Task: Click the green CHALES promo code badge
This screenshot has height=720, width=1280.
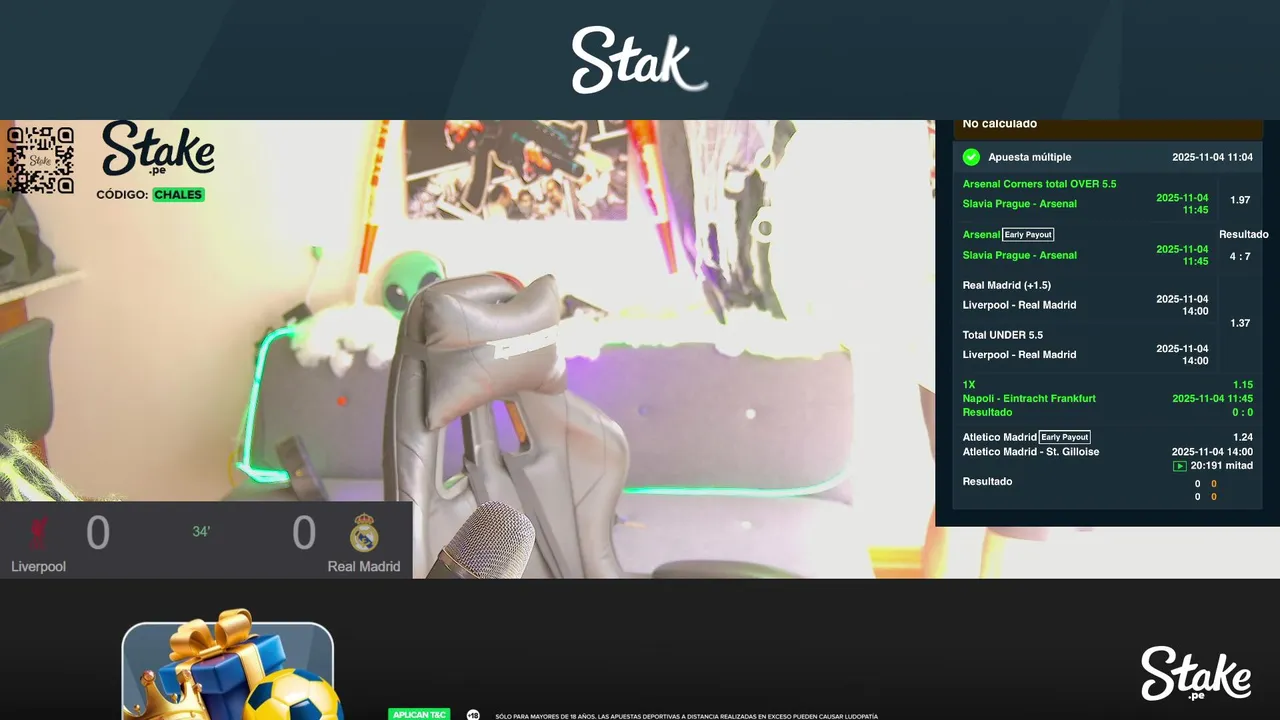Action: [178, 195]
